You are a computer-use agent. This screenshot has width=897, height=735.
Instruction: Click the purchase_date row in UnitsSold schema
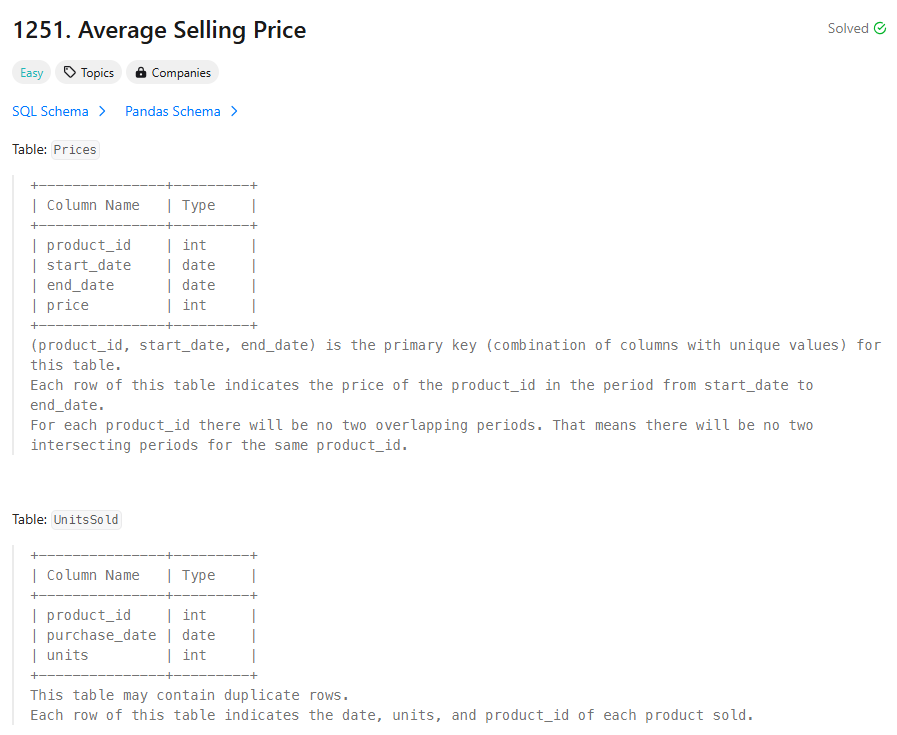click(101, 635)
